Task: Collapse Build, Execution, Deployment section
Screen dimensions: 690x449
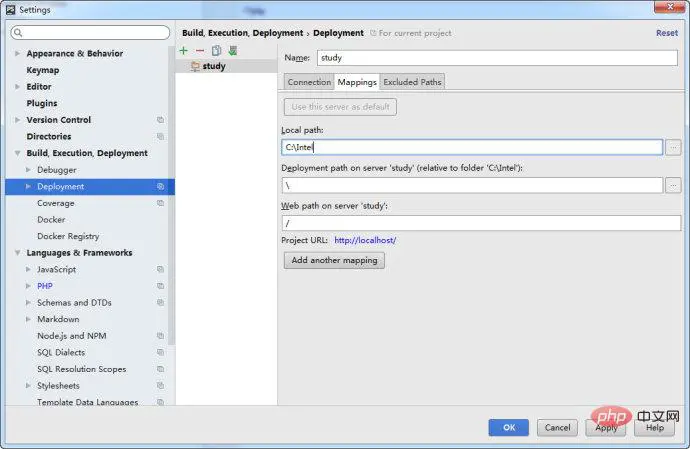Action: click(x=17, y=154)
